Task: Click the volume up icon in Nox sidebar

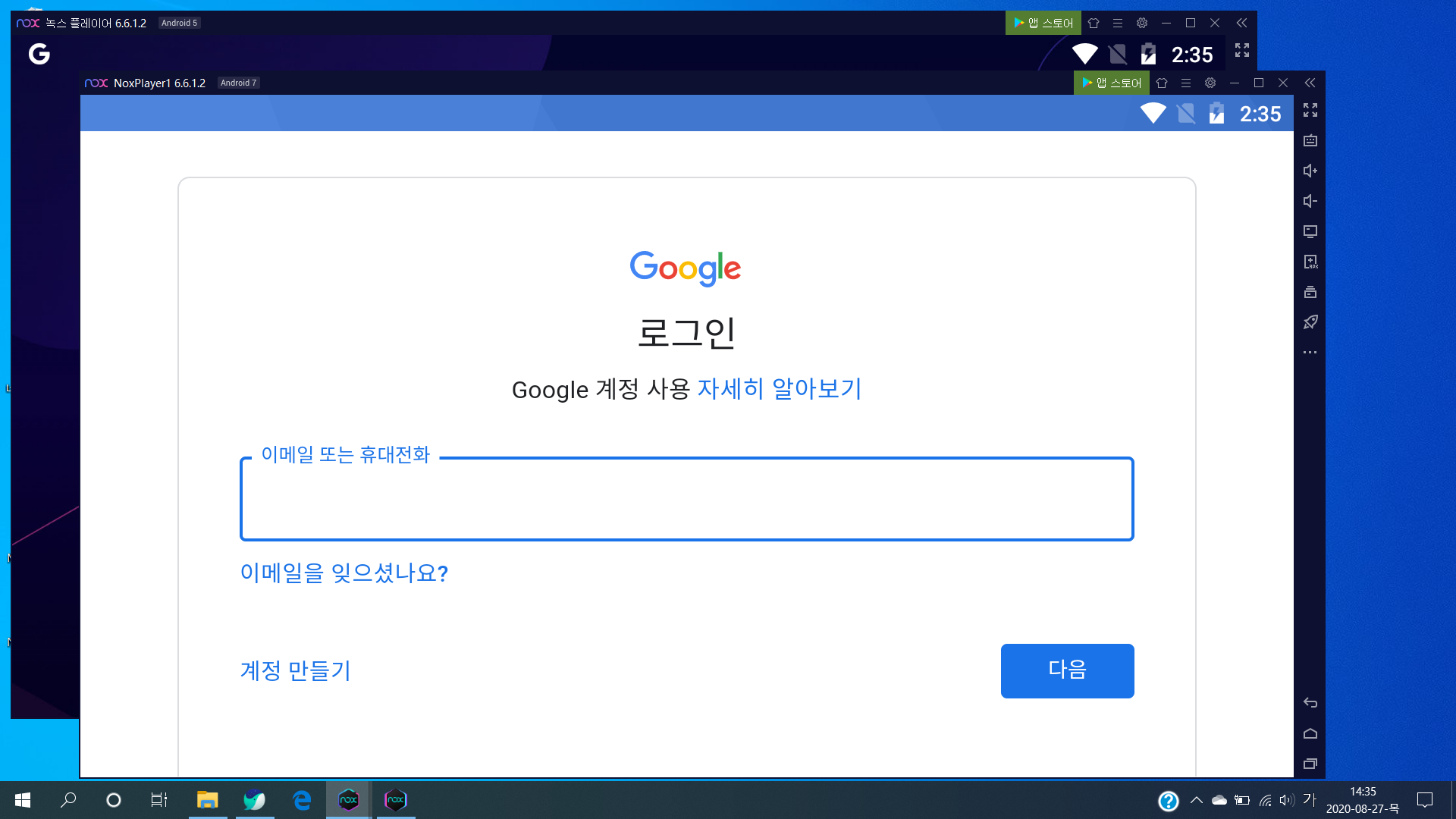Action: point(1310,171)
